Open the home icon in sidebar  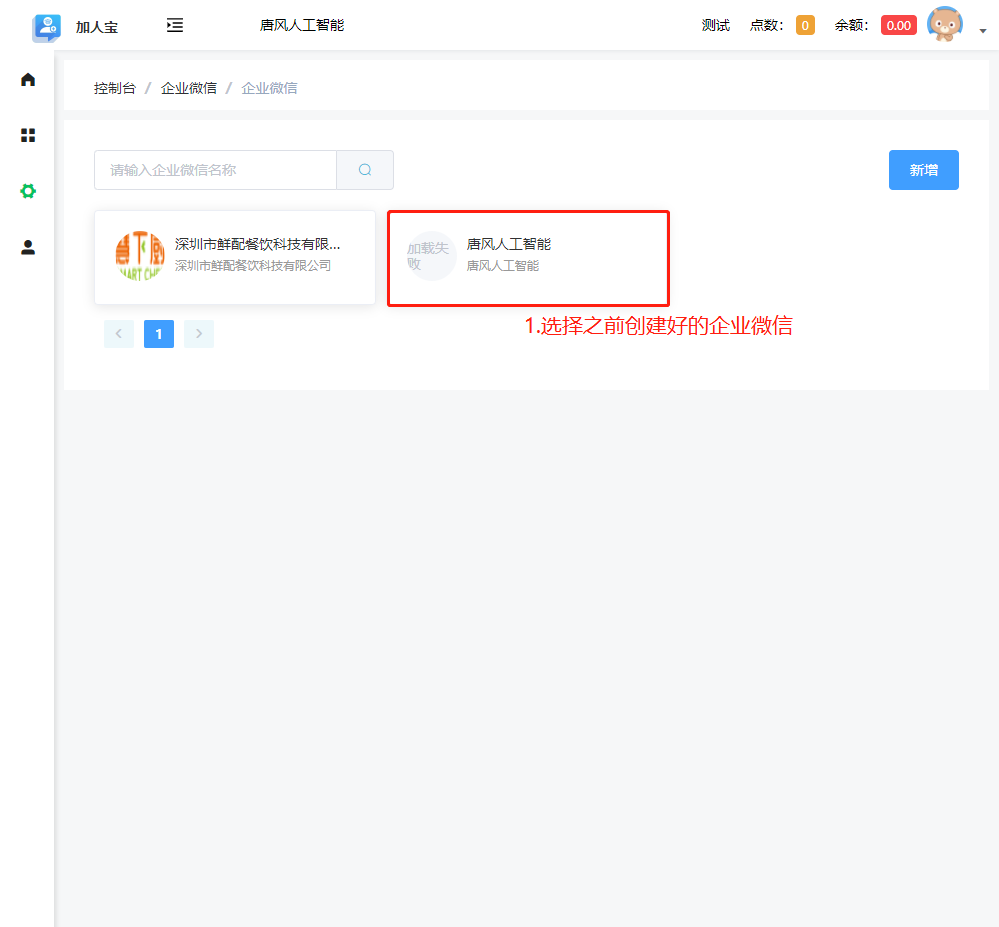click(28, 80)
